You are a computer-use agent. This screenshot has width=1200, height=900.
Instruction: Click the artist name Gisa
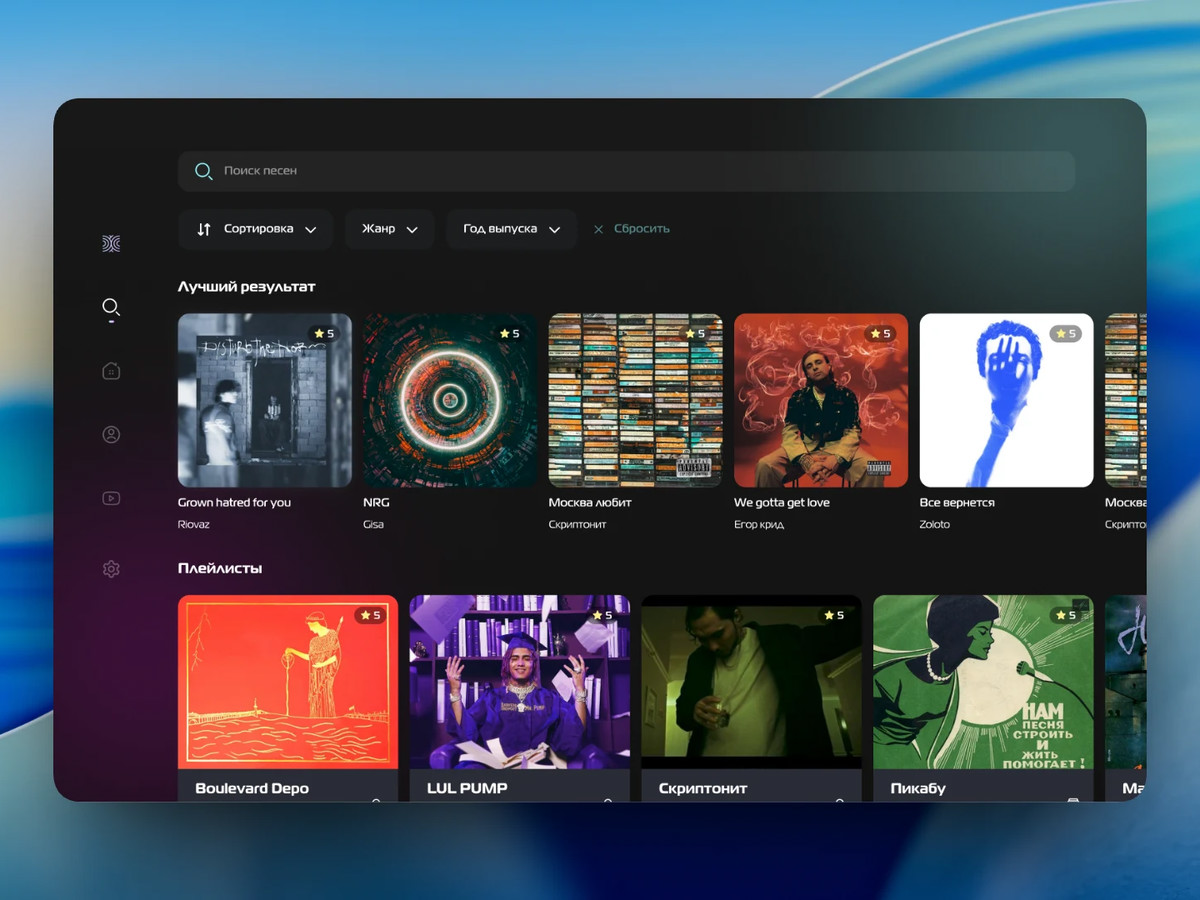[373, 525]
